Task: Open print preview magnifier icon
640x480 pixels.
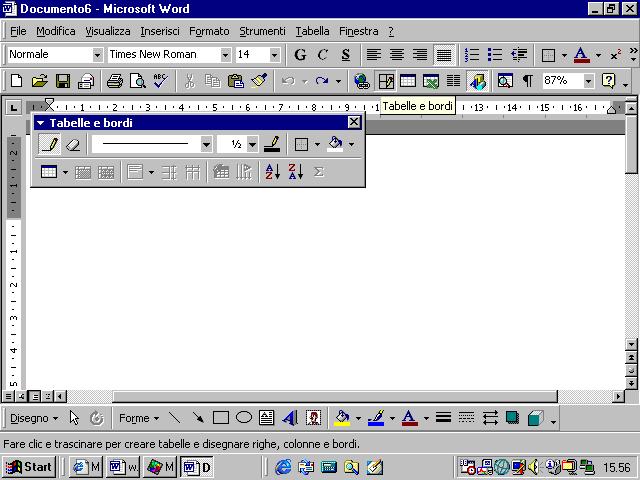Action: [x=138, y=81]
